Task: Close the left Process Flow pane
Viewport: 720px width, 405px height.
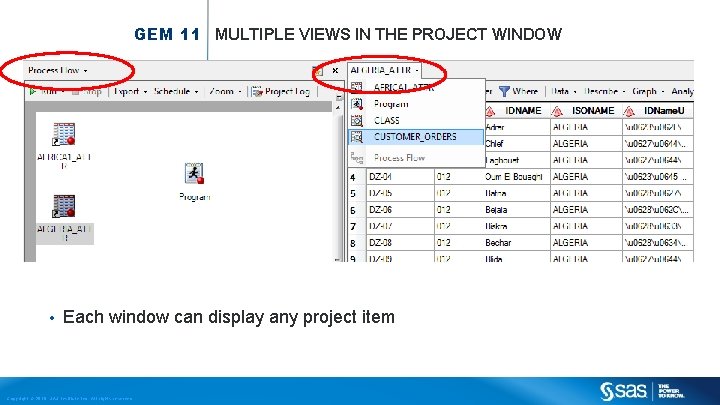Action: point(335,70)
